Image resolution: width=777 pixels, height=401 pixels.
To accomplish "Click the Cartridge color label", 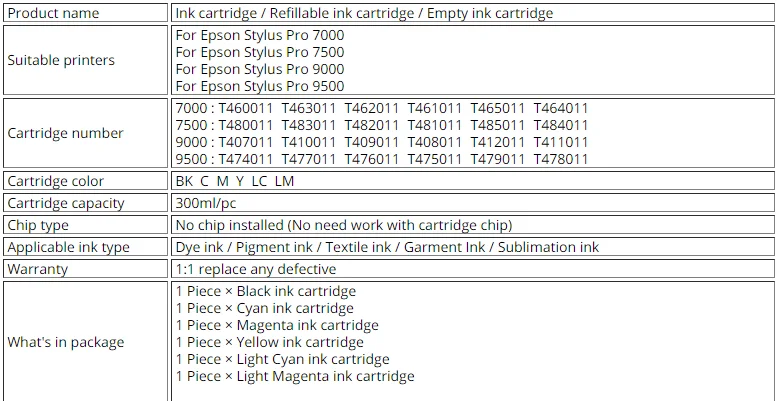I will pos(55,181).
